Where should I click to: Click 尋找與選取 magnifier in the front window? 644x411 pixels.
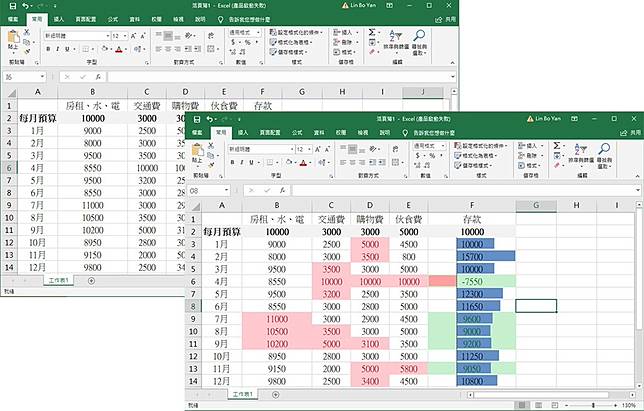pos(604,154)
